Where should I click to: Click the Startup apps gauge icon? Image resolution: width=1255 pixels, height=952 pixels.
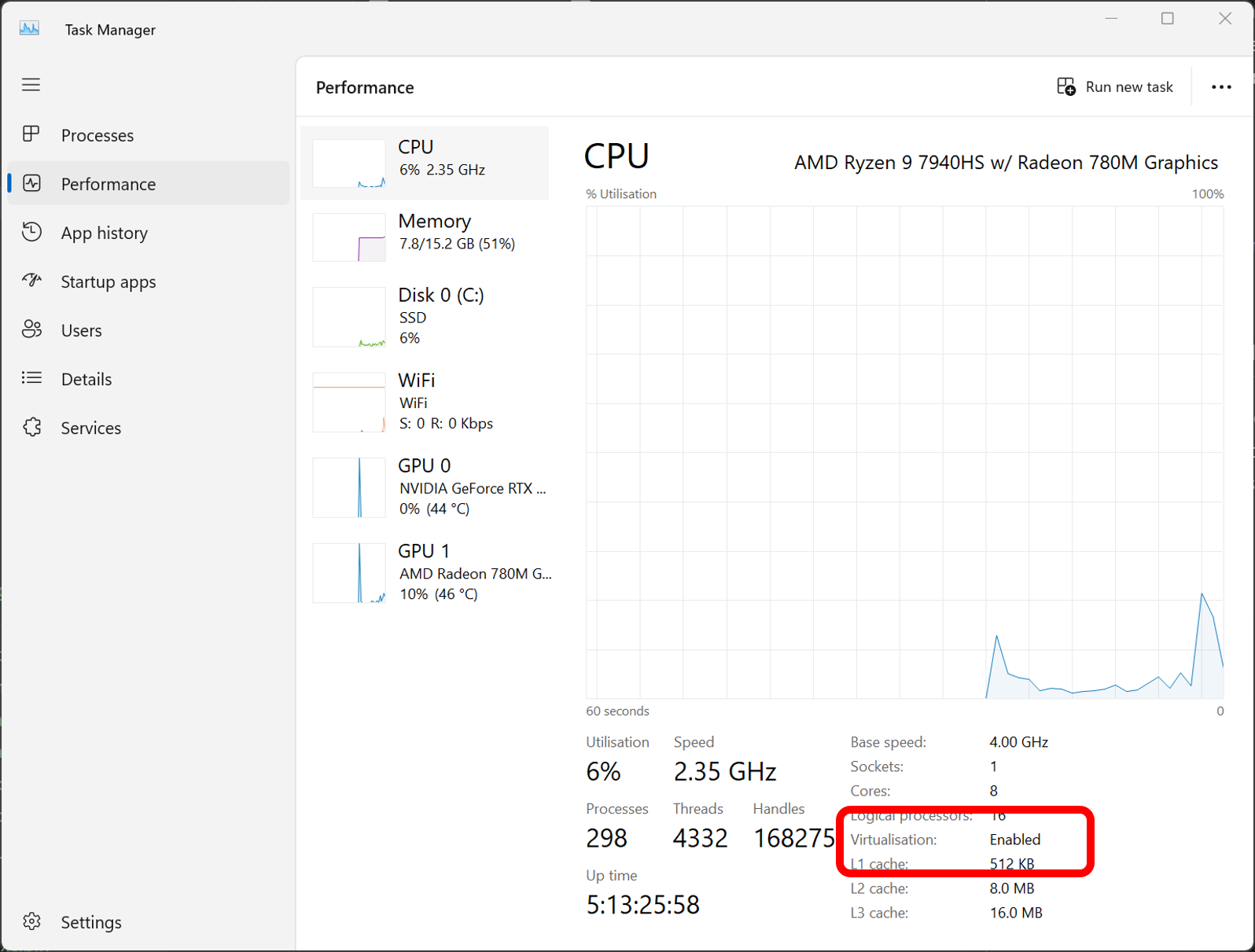[31, 281]
